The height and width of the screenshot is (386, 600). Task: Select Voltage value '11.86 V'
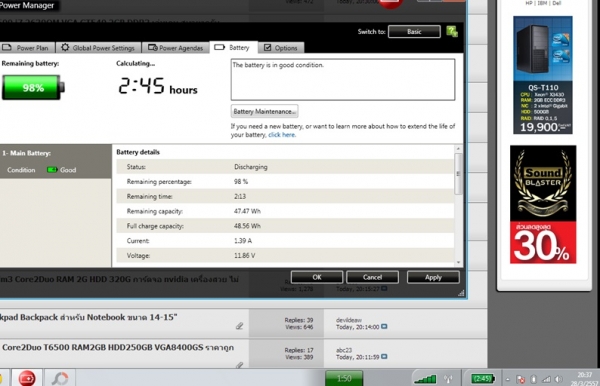[x=244, y=256]
